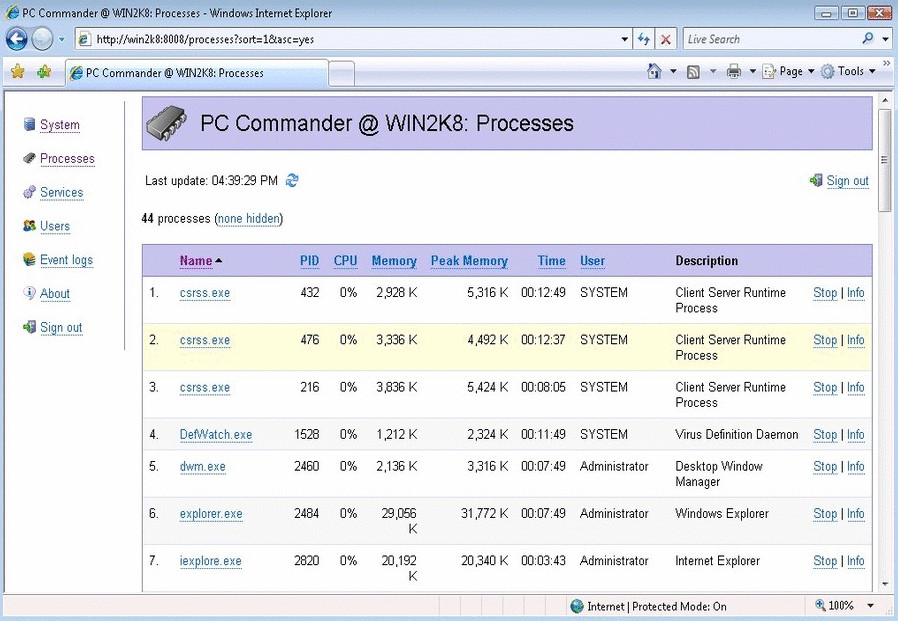Click the vertical scrollbar thumb

884,160
